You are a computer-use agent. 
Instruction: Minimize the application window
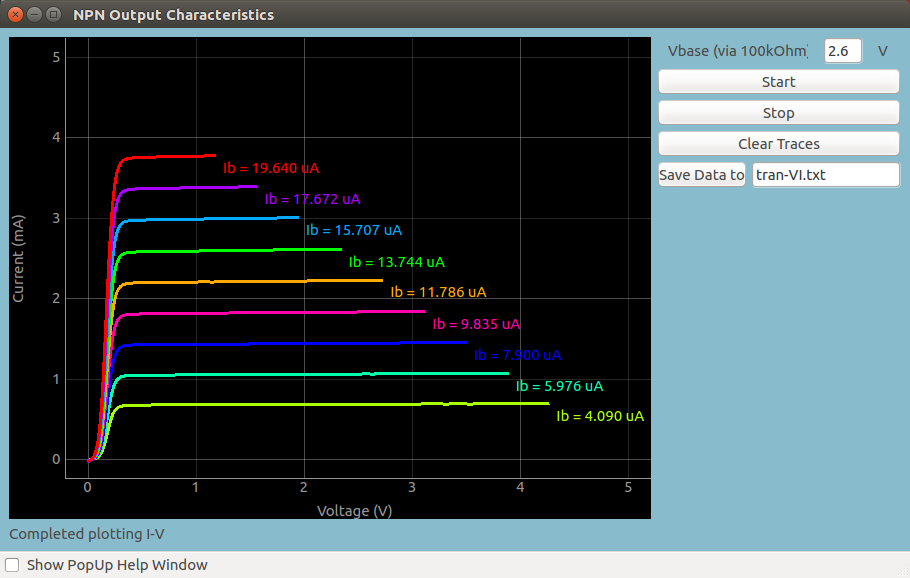34,15
